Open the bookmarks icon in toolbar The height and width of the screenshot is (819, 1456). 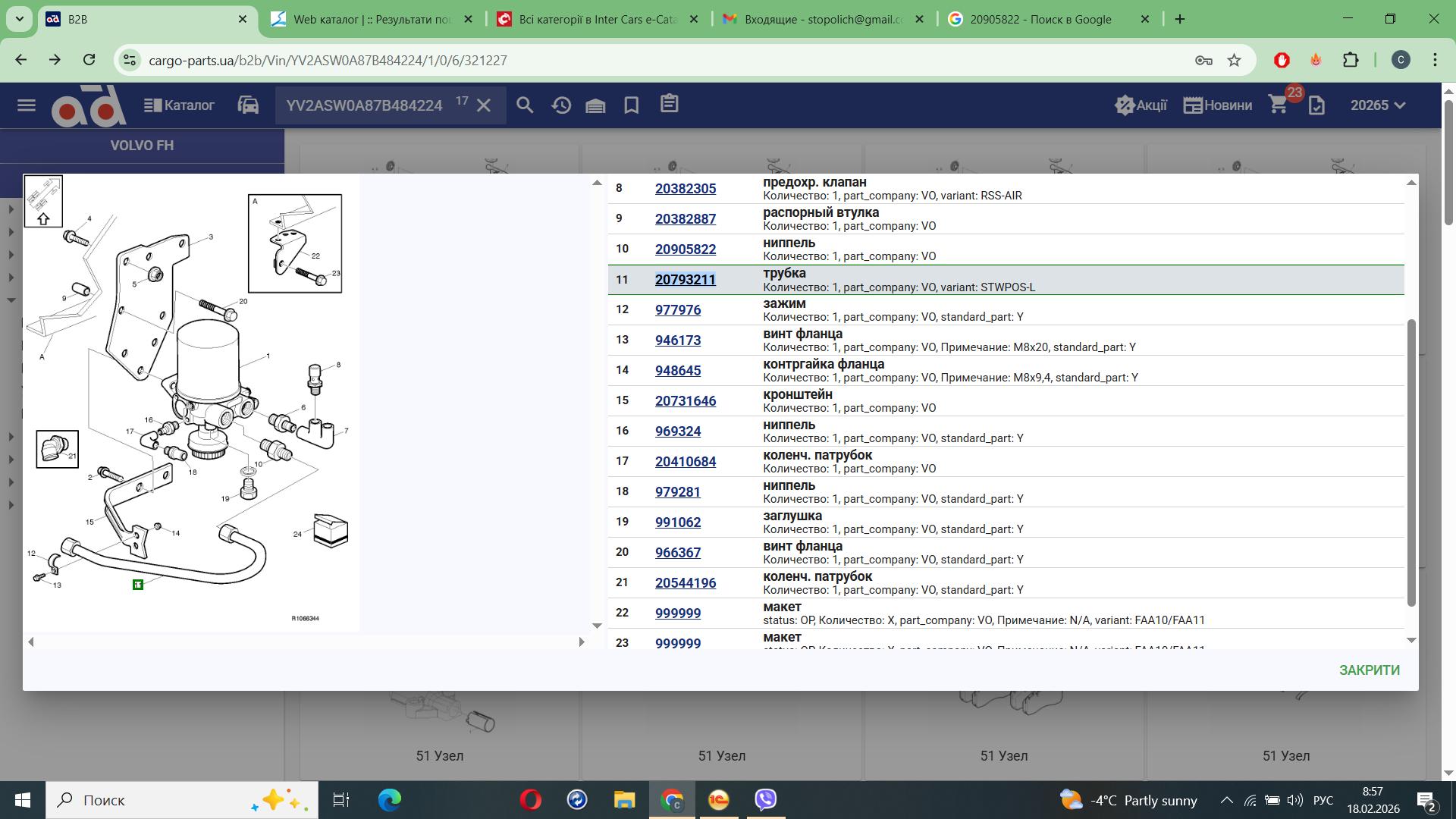(x=631, y=105)
